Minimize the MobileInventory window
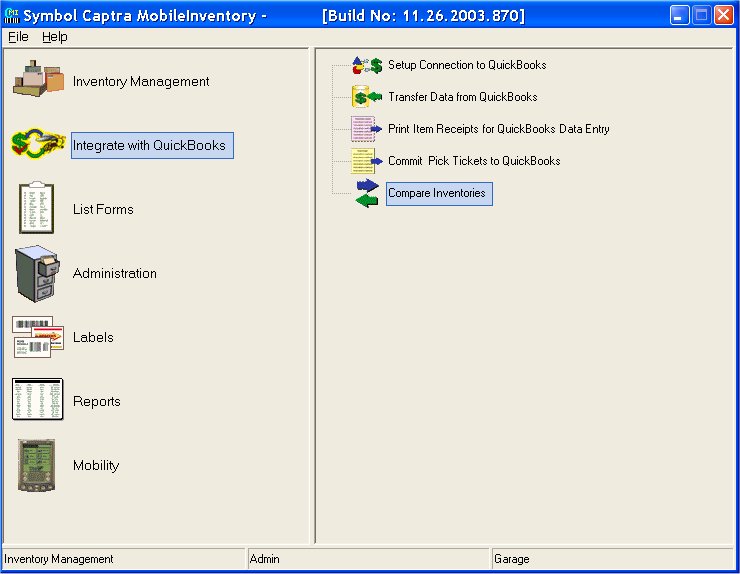 (679, 15)
